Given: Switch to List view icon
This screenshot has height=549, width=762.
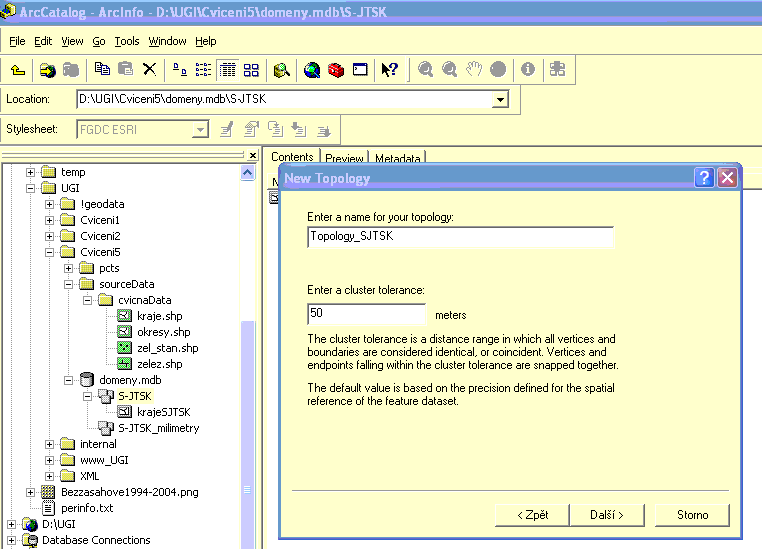Looking at the screenshot, I should 203,70.
